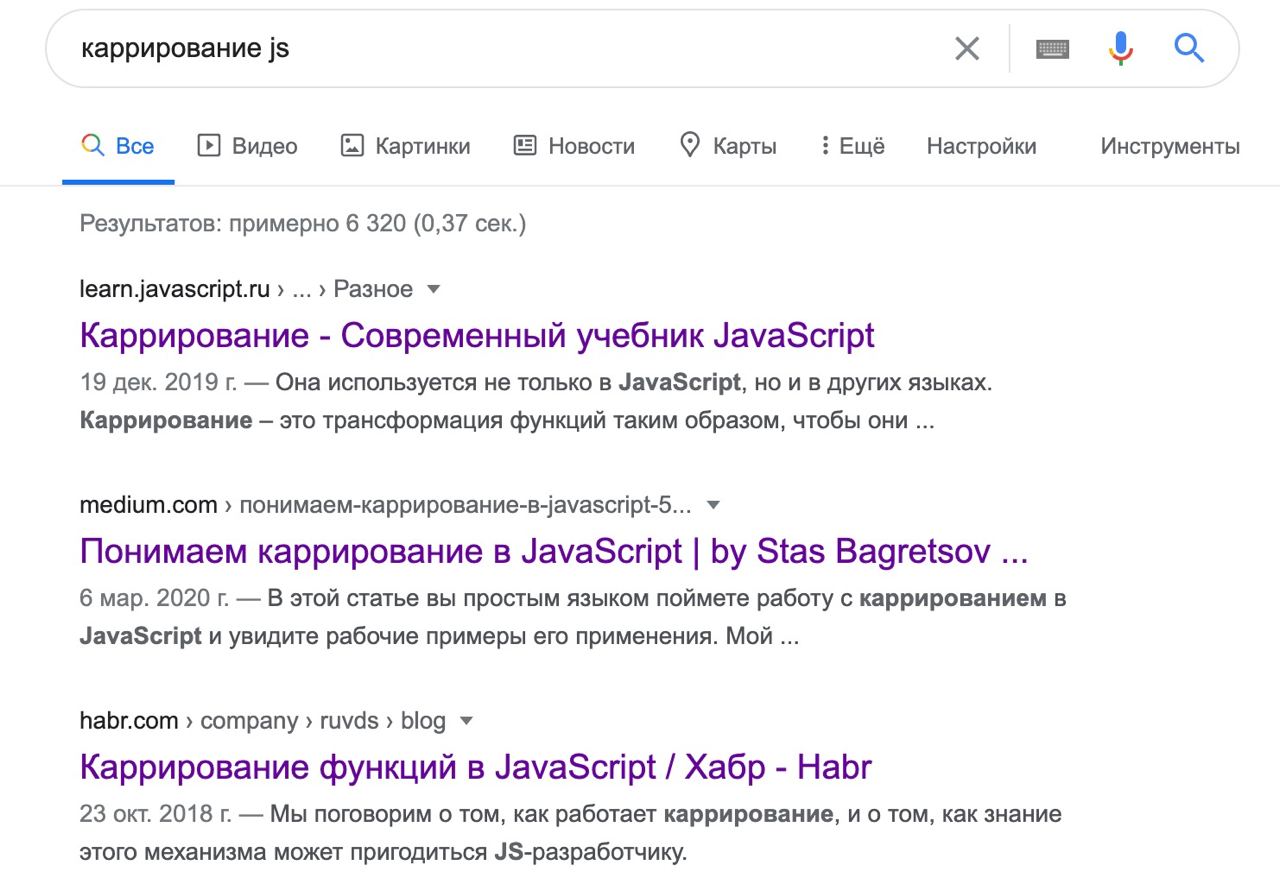Image resolution: width=1280 pixels, height=891 pixels.
Task: Click the medium.com breadcrumb URL
Action: click(x=385, y=505)
